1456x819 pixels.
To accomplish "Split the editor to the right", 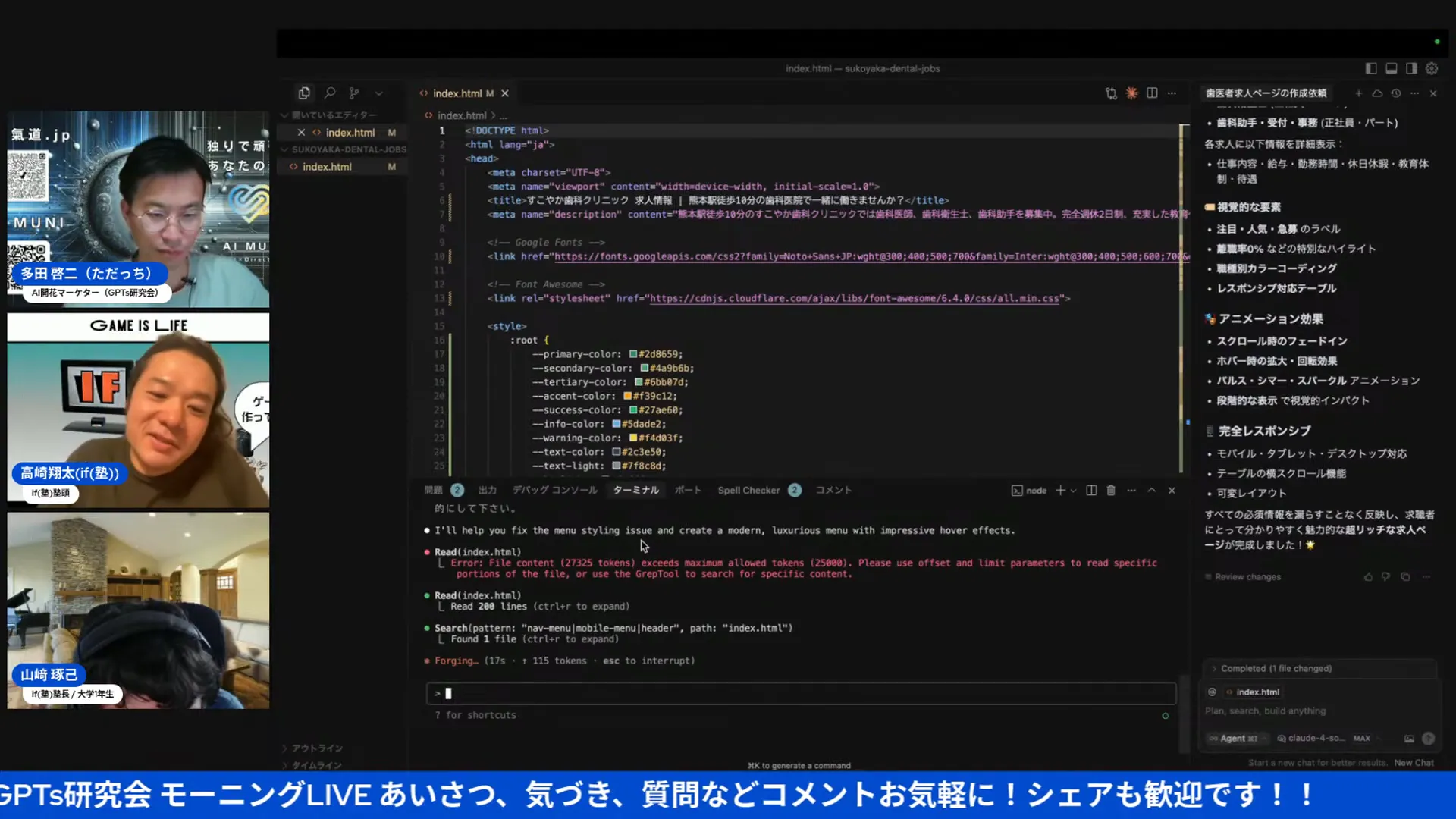I will [1152, 93].
